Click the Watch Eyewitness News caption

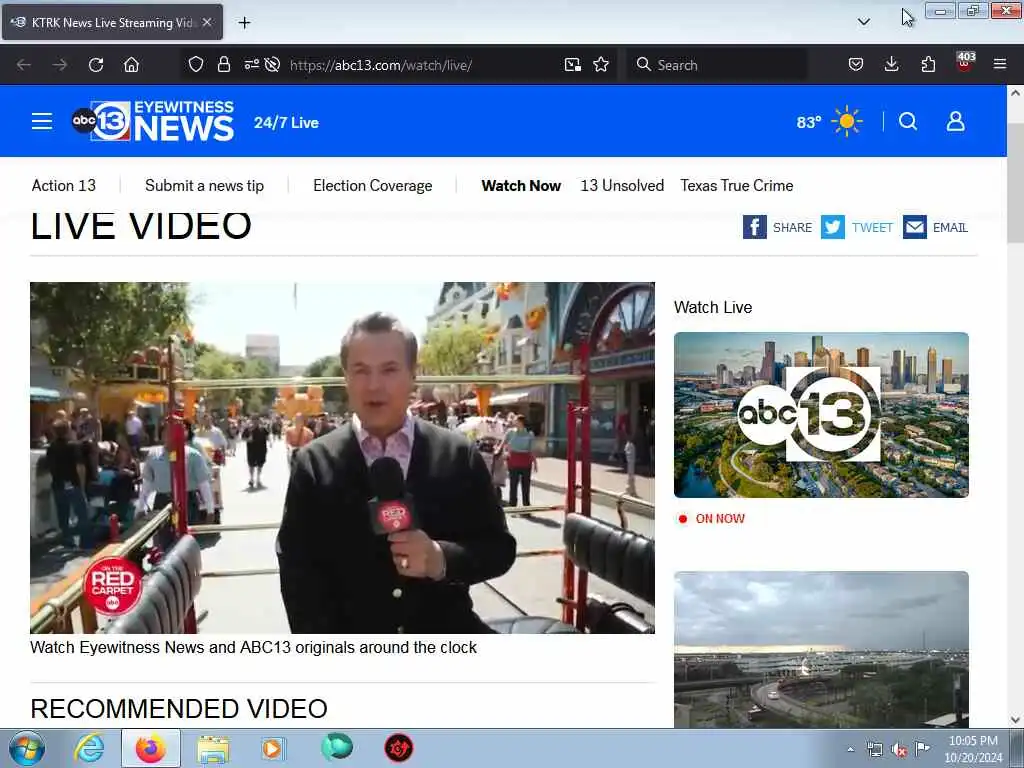click(253, 647)
